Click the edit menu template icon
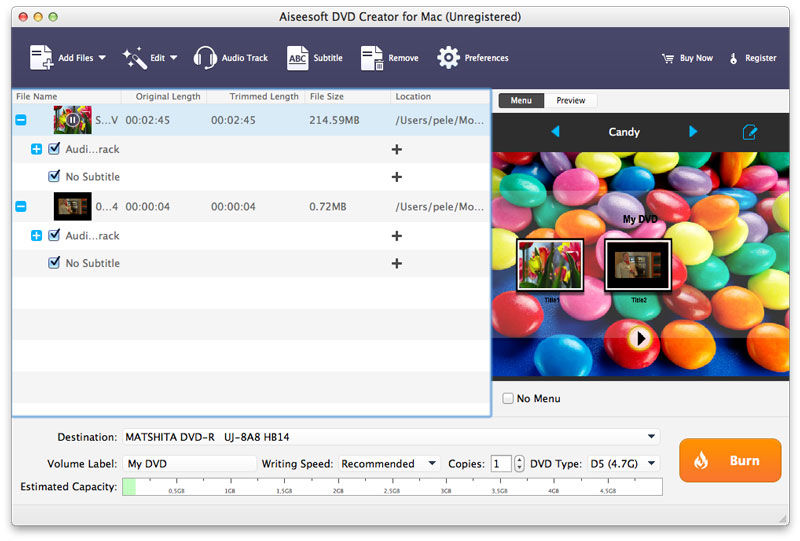 749,132
